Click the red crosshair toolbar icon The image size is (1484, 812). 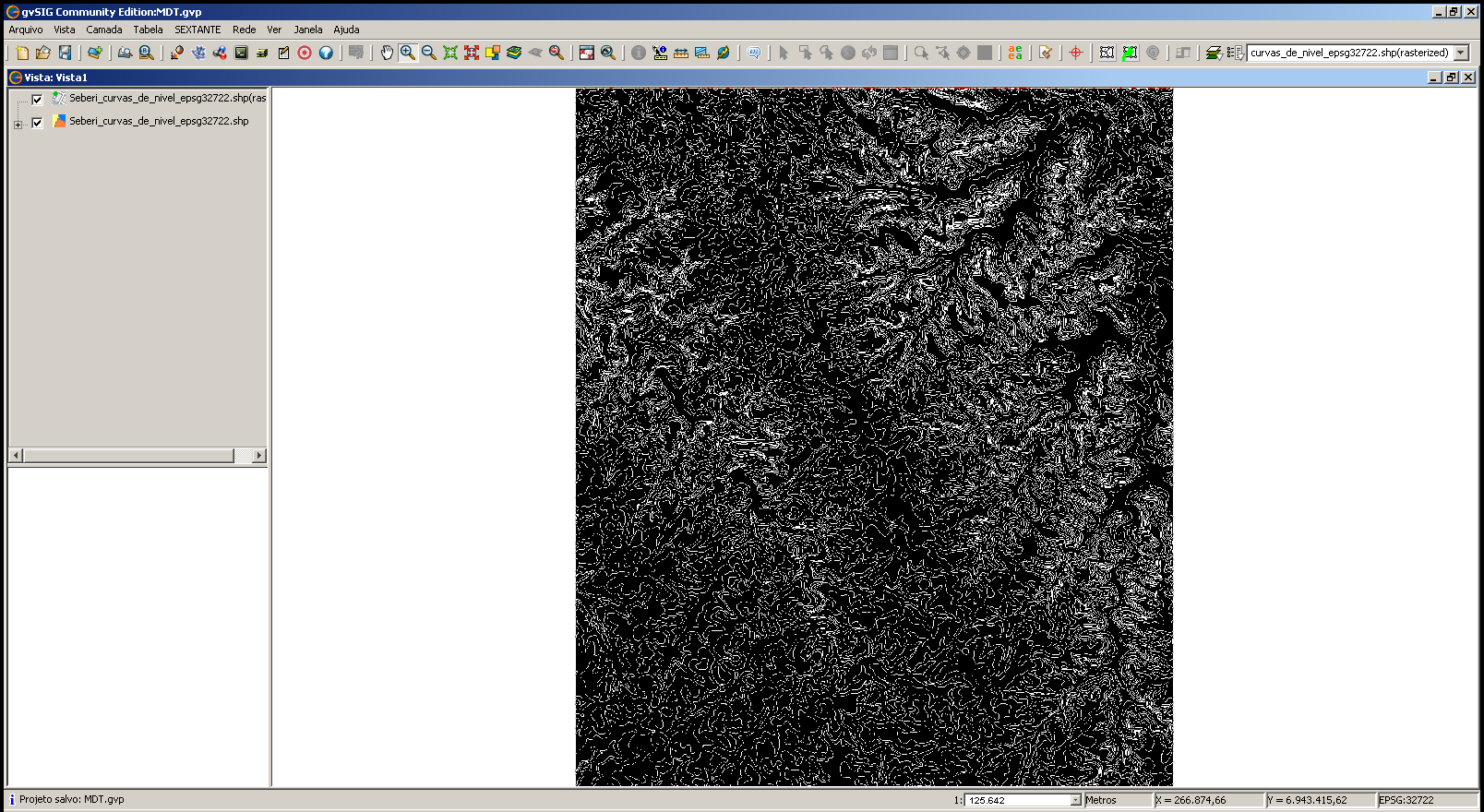click(x=1076, y=53)
